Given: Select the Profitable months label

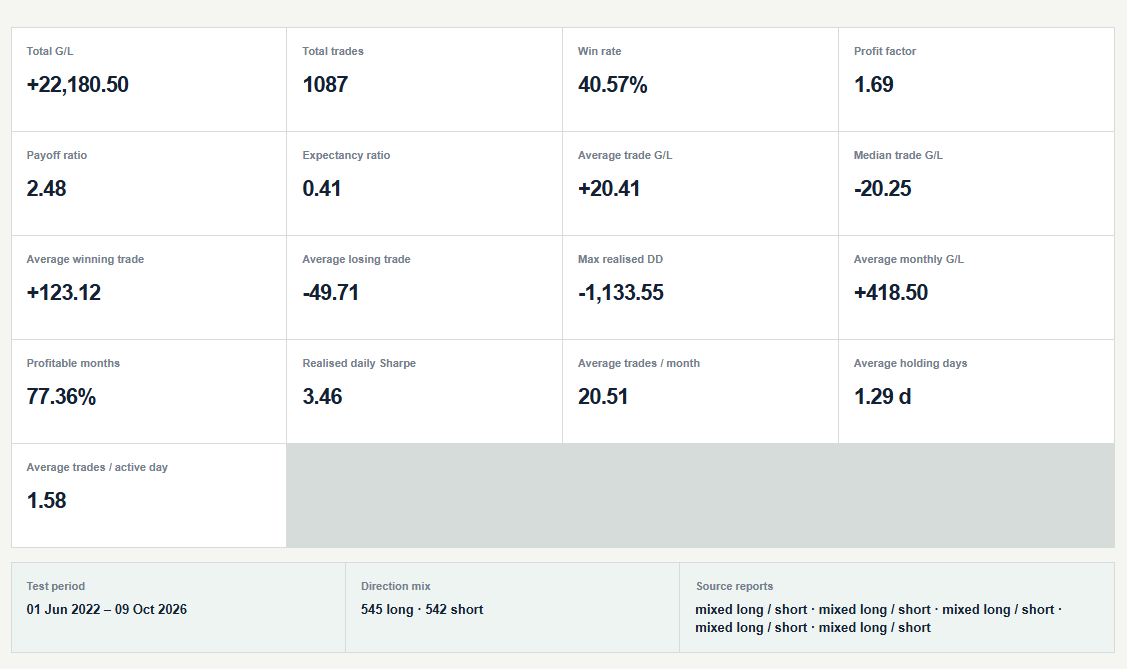Looking at the screenshot, I should (x=73, y=364).
